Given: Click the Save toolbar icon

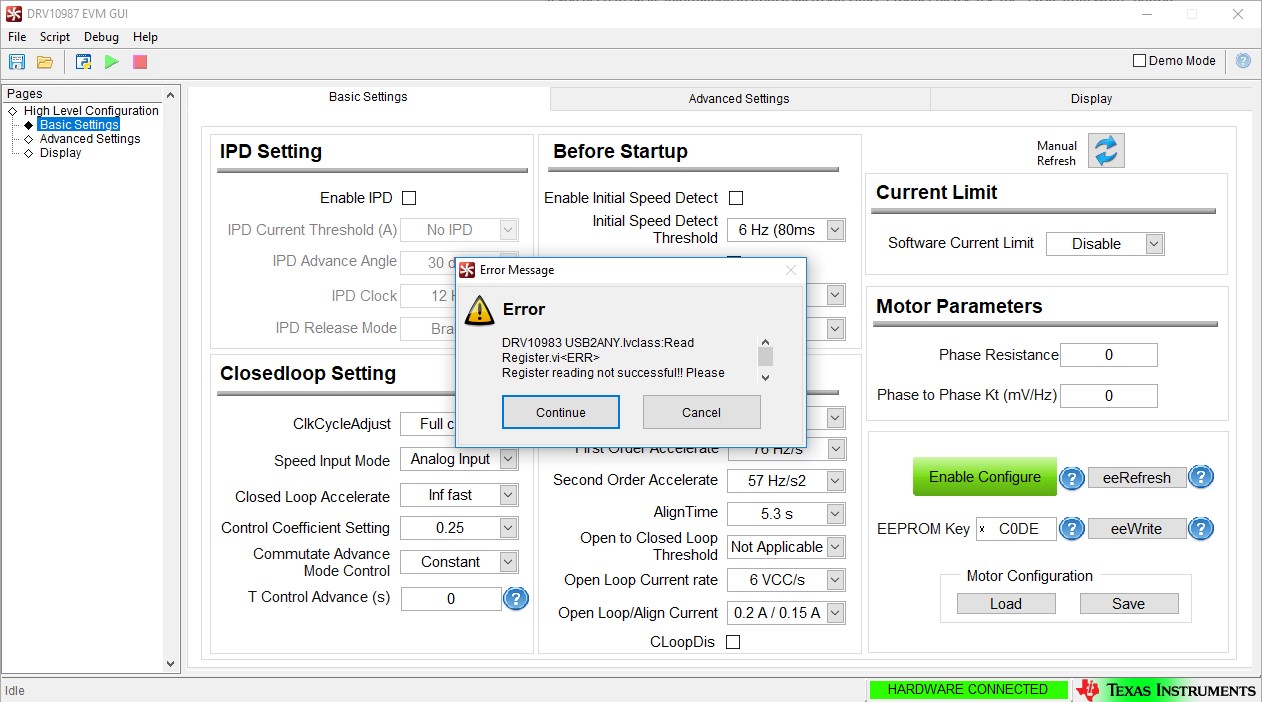Looking at the screenshot, I should click(x=17, y=62).
